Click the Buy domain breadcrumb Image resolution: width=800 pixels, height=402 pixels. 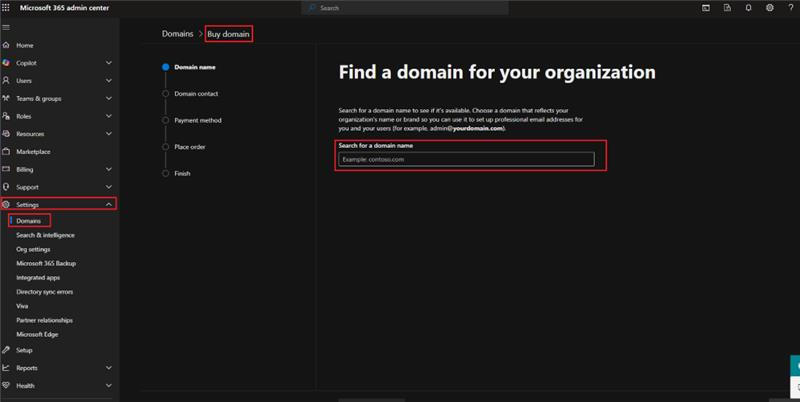228,34
